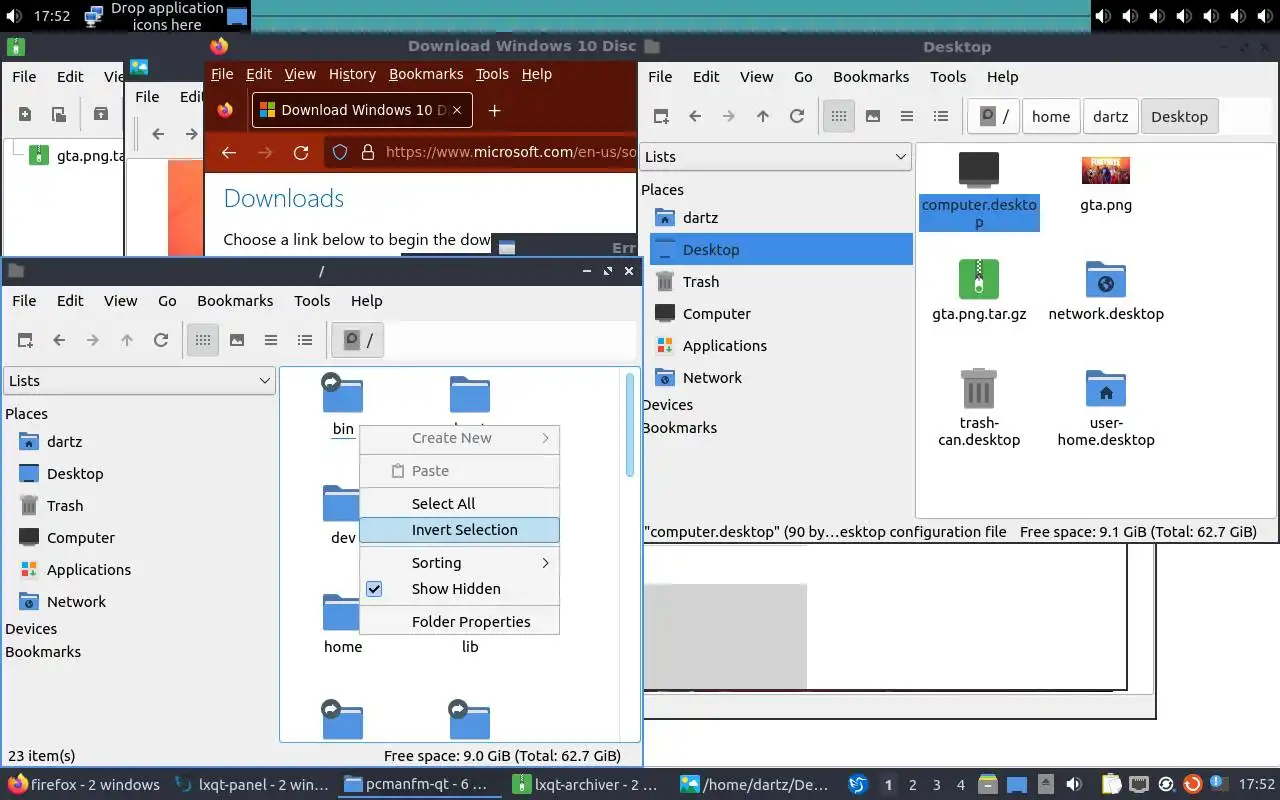Go back in the root folder window toolbar
Image resolution: width=1280 pixels, height=800 pixels.
[59, 340]
